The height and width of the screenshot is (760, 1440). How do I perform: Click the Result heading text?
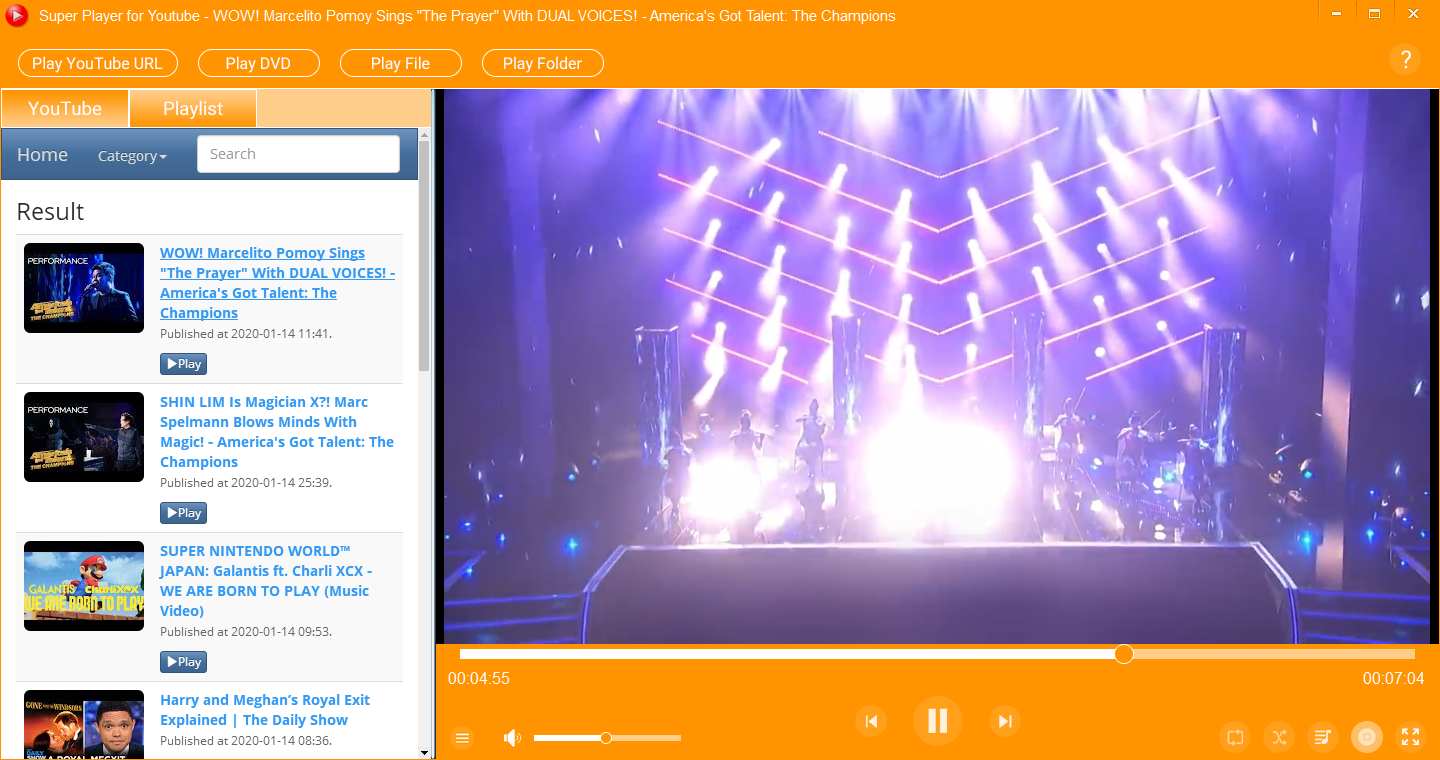click(50, 211)
